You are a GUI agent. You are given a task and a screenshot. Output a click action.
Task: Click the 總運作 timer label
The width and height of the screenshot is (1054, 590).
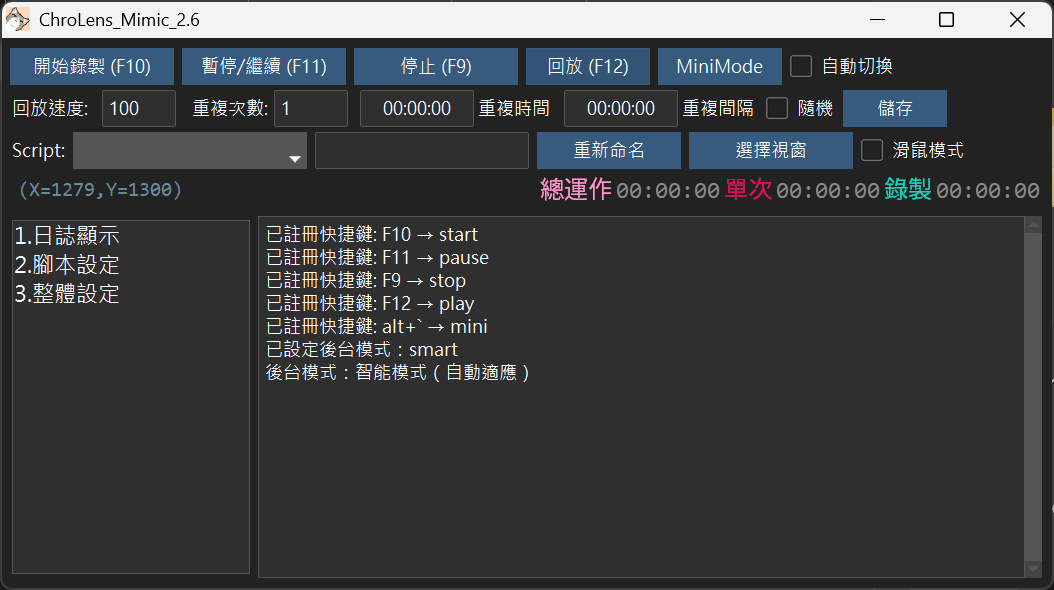tap(576, 189)
